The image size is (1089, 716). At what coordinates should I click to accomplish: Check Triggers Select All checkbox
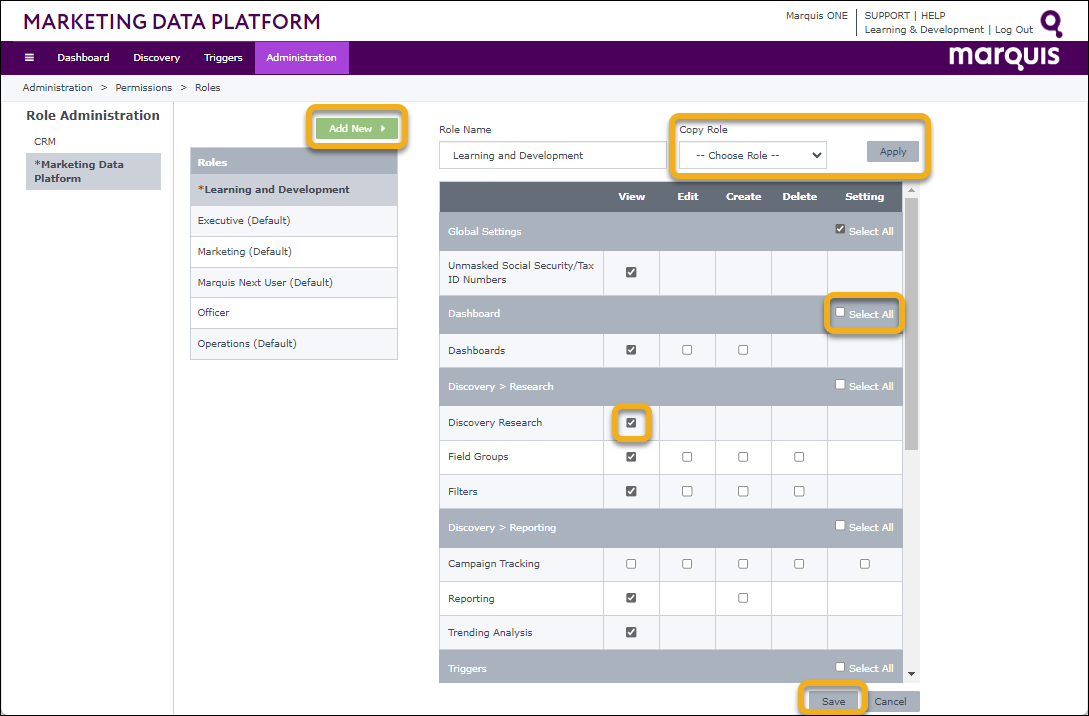(840, 667)
